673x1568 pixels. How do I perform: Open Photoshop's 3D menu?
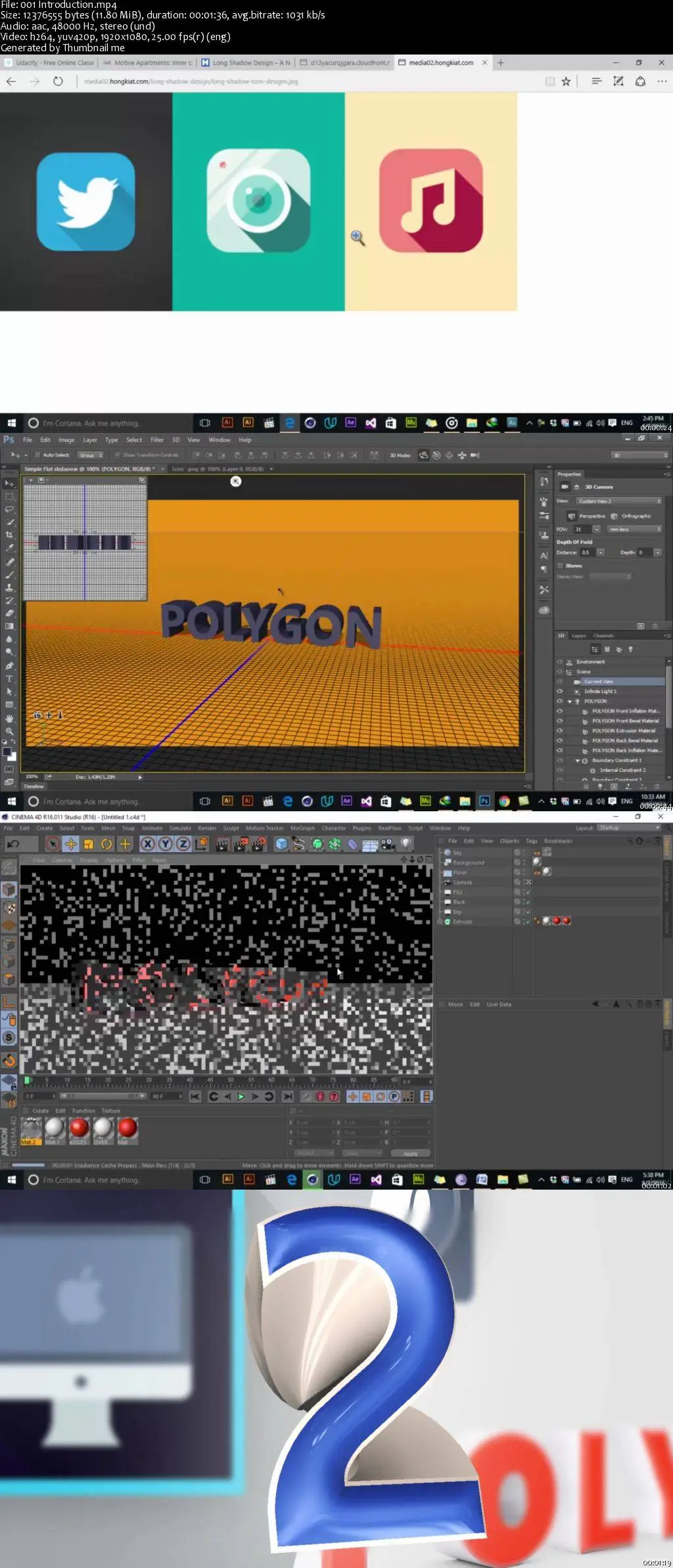tap(175, 440)
